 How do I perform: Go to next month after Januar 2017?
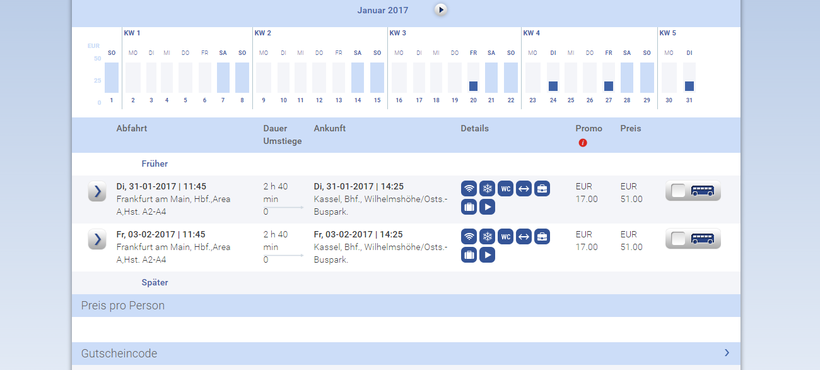click(441, 9)
